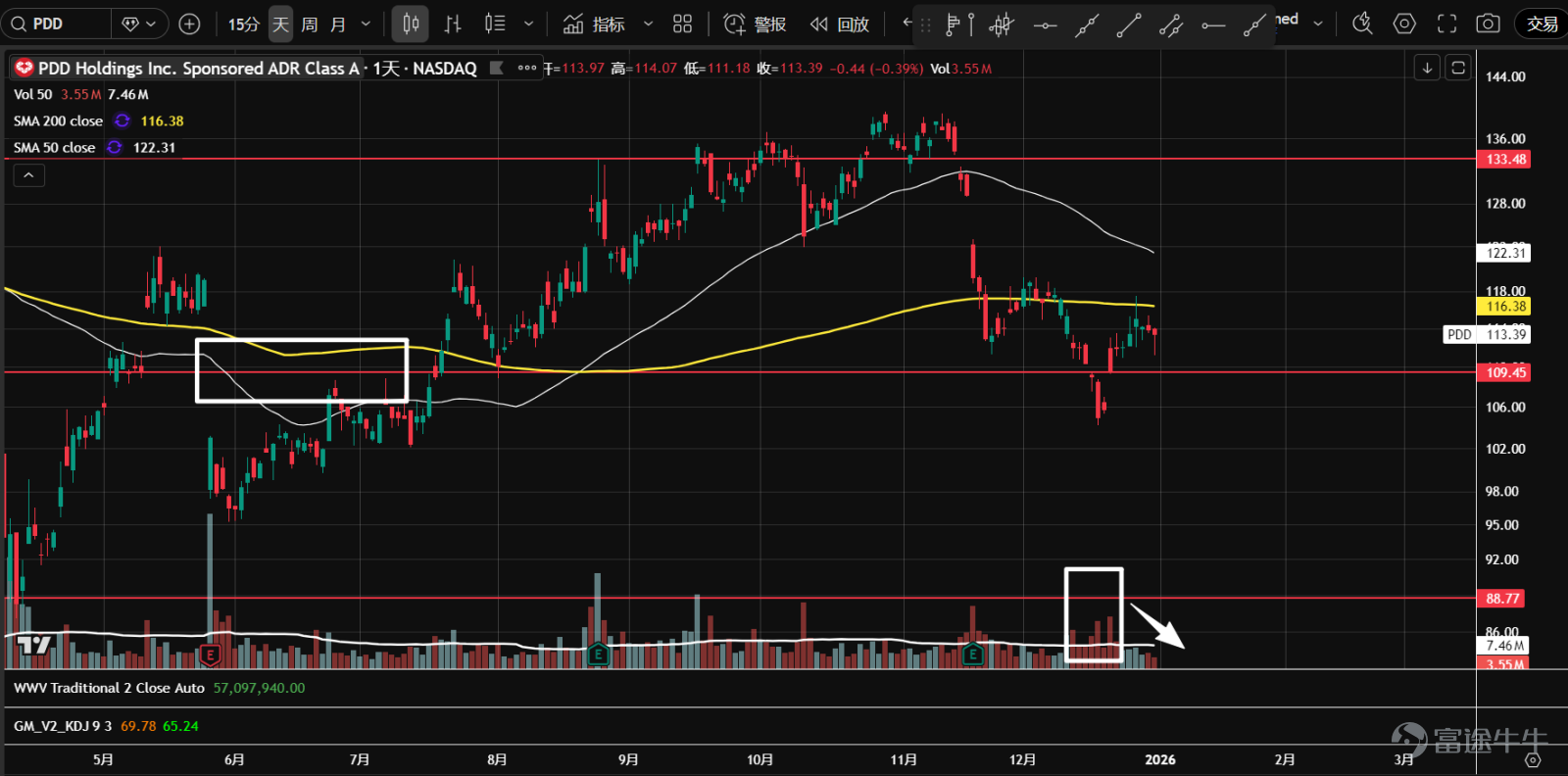This screenshot has height=776, width=1568.
Task: Select the extended line drawing tool
Action: (x=1087, y=25)
